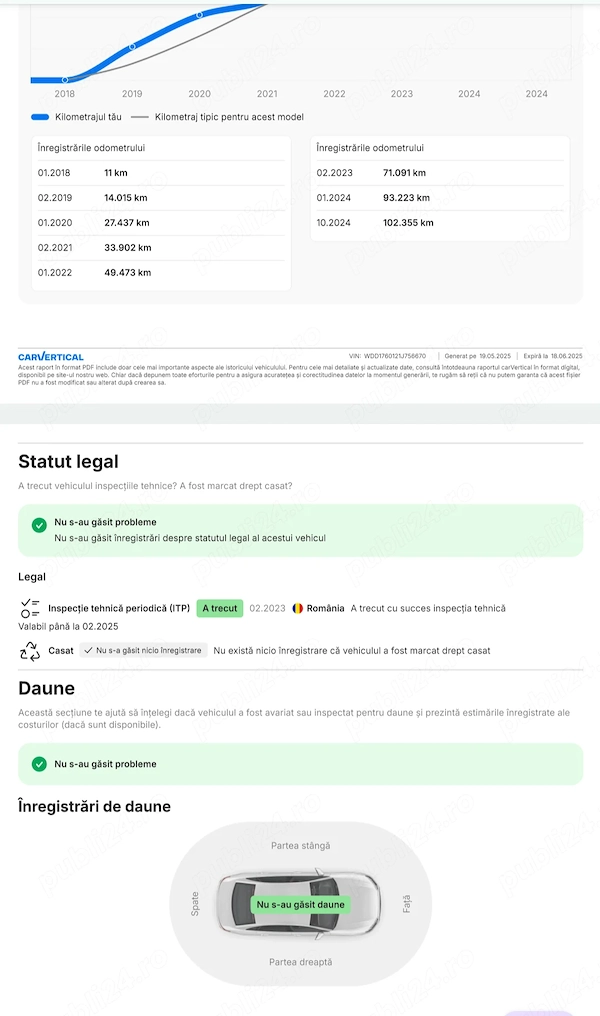Click the Casat recycle icon
This screenshot has height=1016, width=600.
30,651
